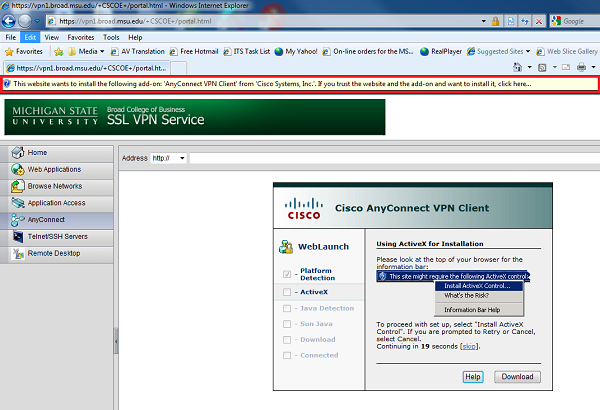Collapse the sidebar using the splitter handle

tap(116, 341)
